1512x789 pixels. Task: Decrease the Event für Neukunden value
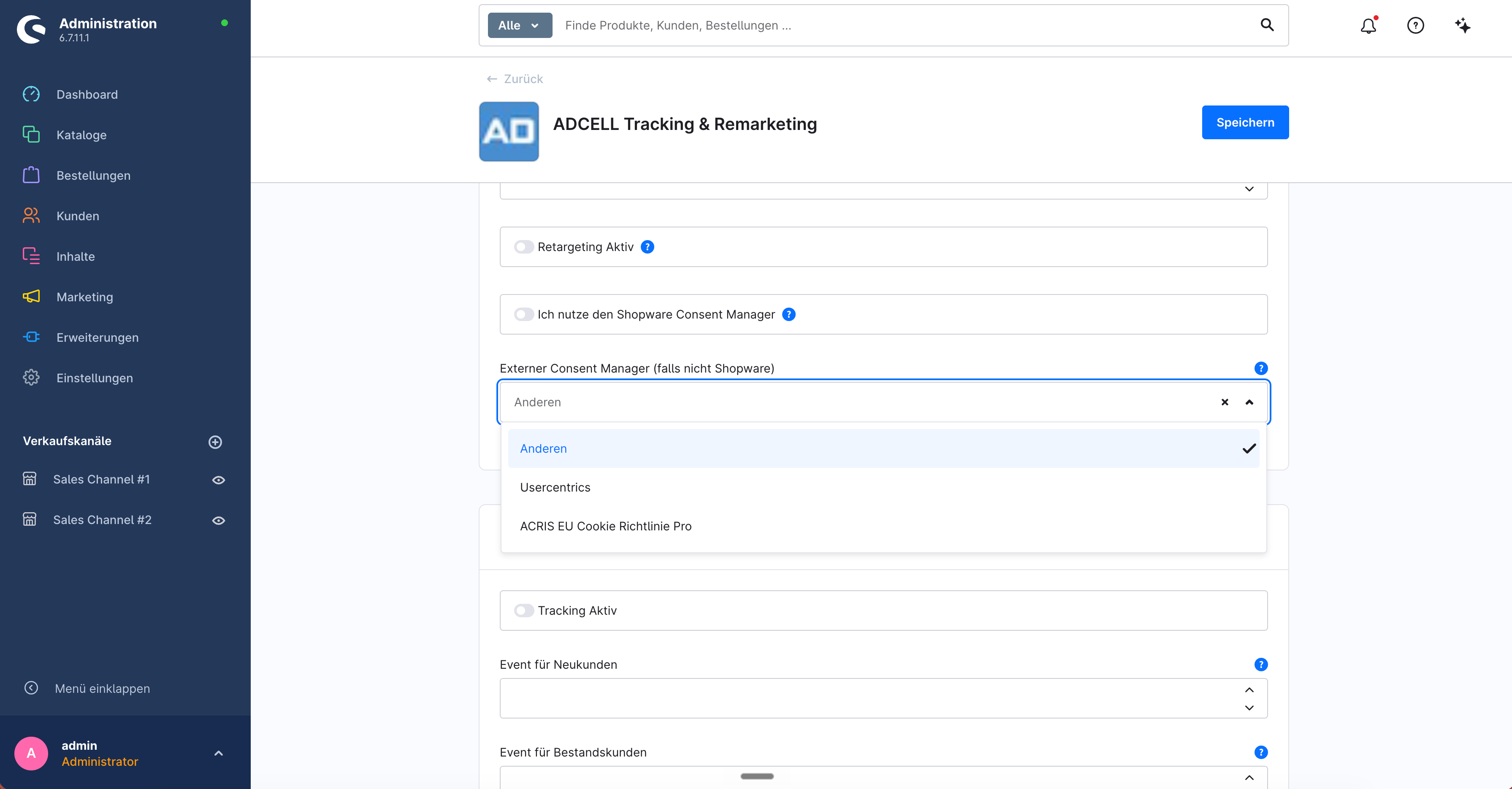tap(1249, 708)
